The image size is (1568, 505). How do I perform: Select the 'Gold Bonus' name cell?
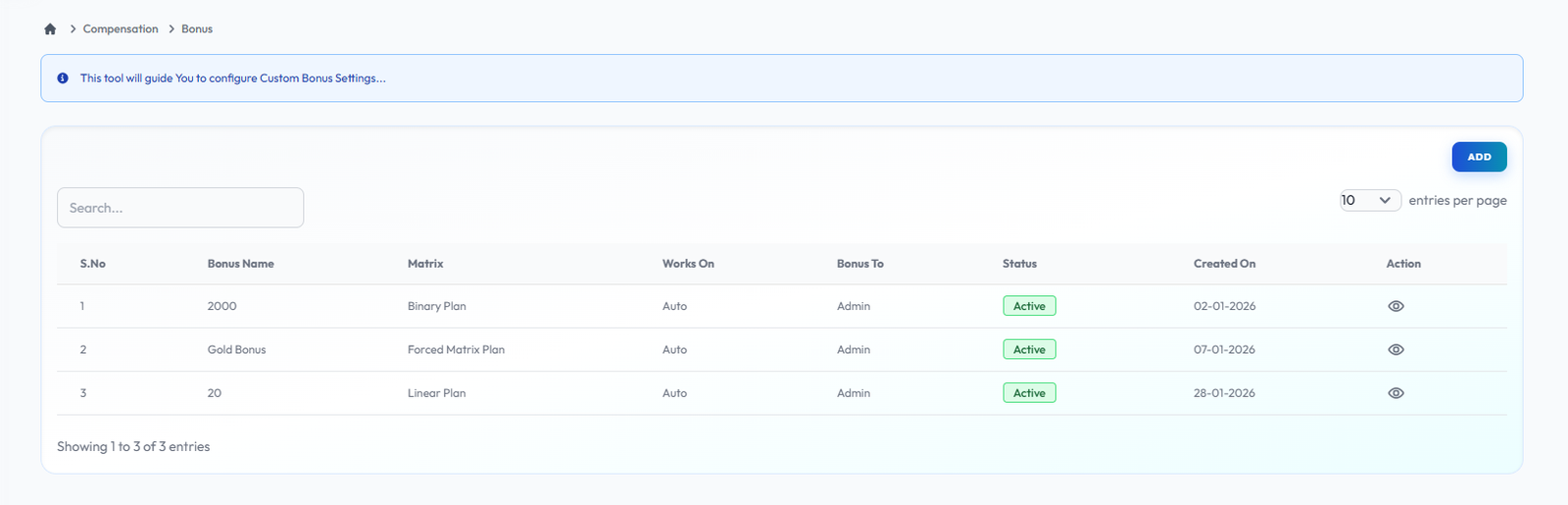pos(236,350)
